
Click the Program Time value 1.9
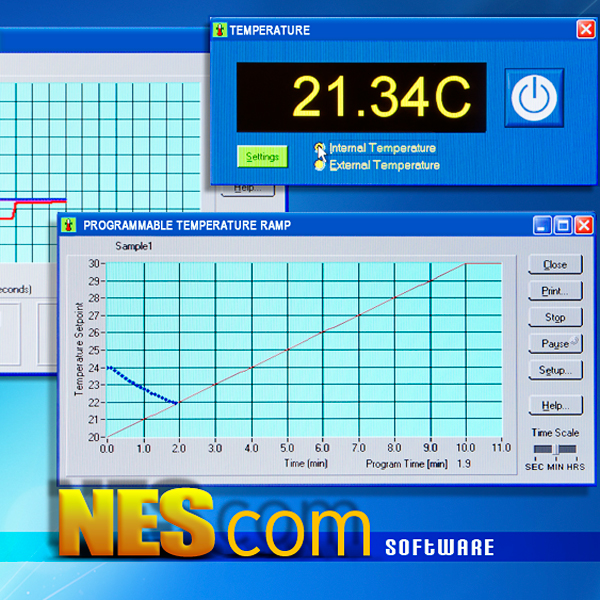click(464, 464)
